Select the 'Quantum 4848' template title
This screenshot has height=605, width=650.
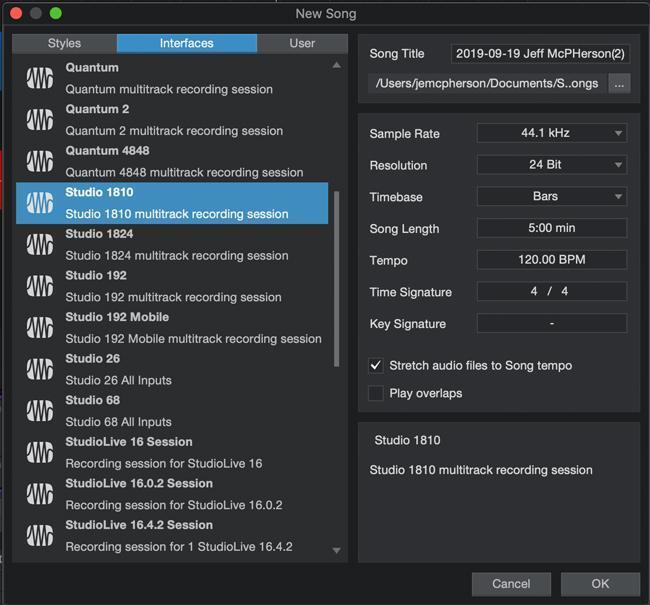[107, 151]
